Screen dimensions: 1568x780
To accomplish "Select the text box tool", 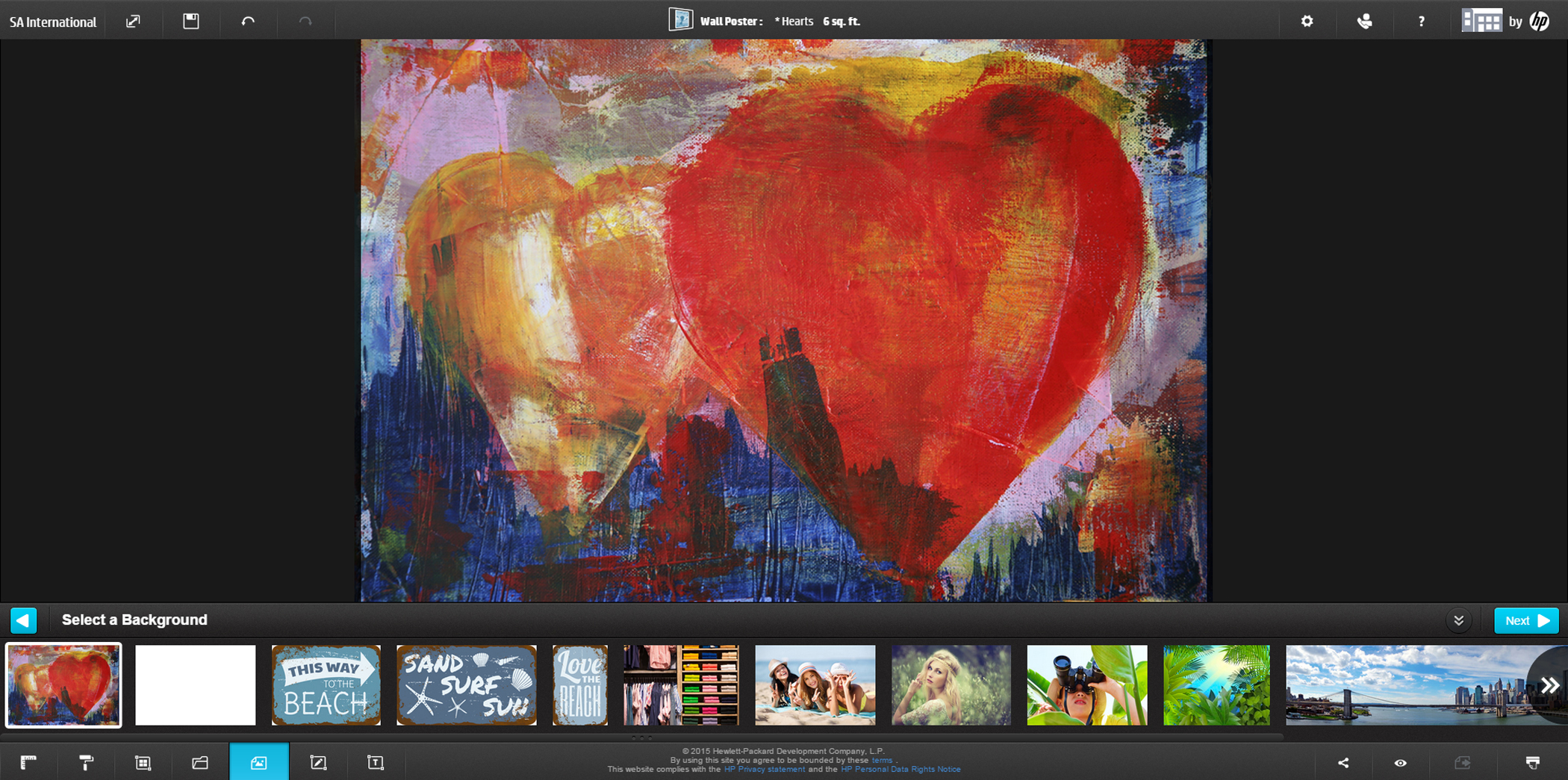I will point(376,762).
